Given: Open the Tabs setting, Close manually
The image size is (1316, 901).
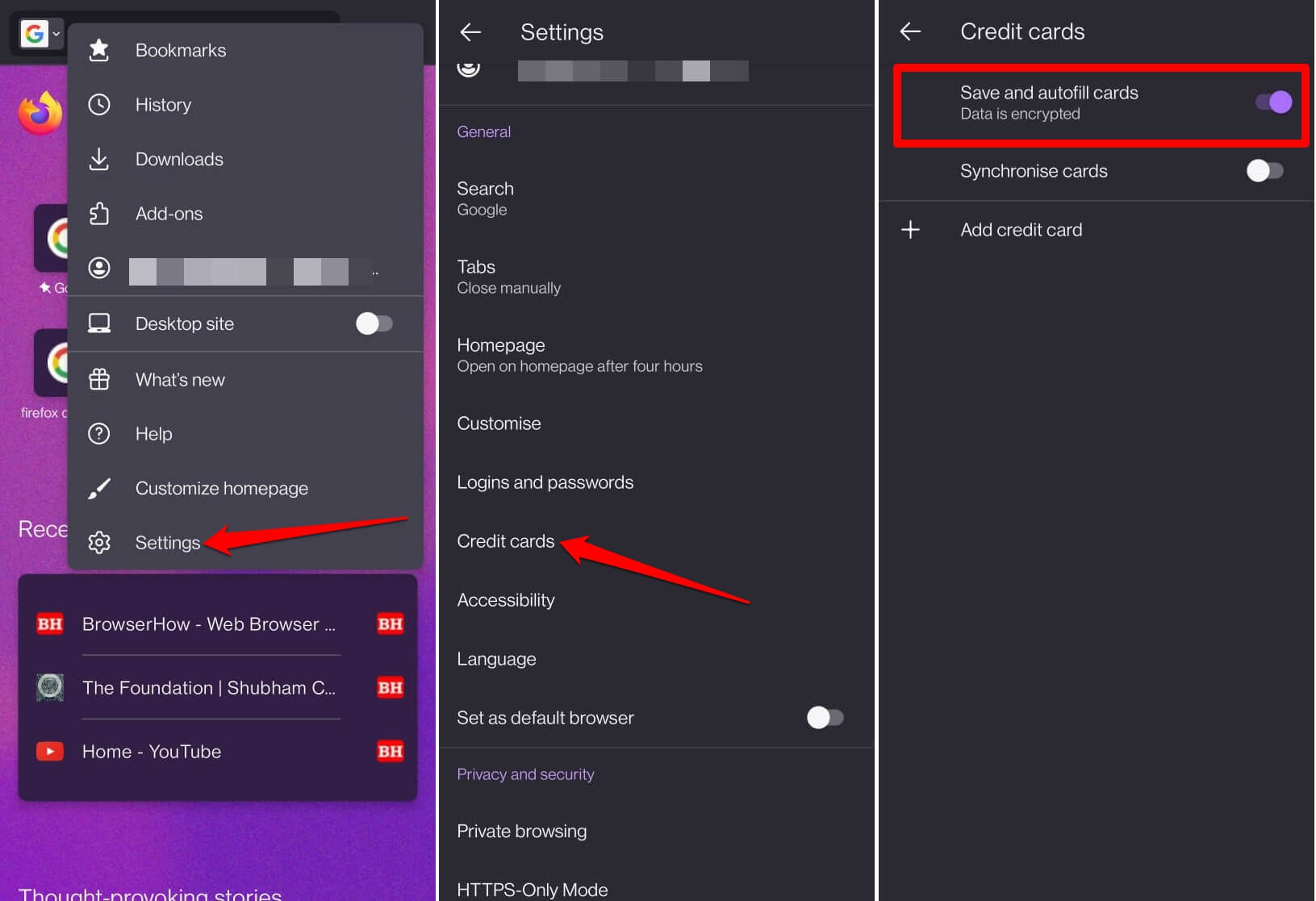Looking at the screenshot, I should pos(655,277).
